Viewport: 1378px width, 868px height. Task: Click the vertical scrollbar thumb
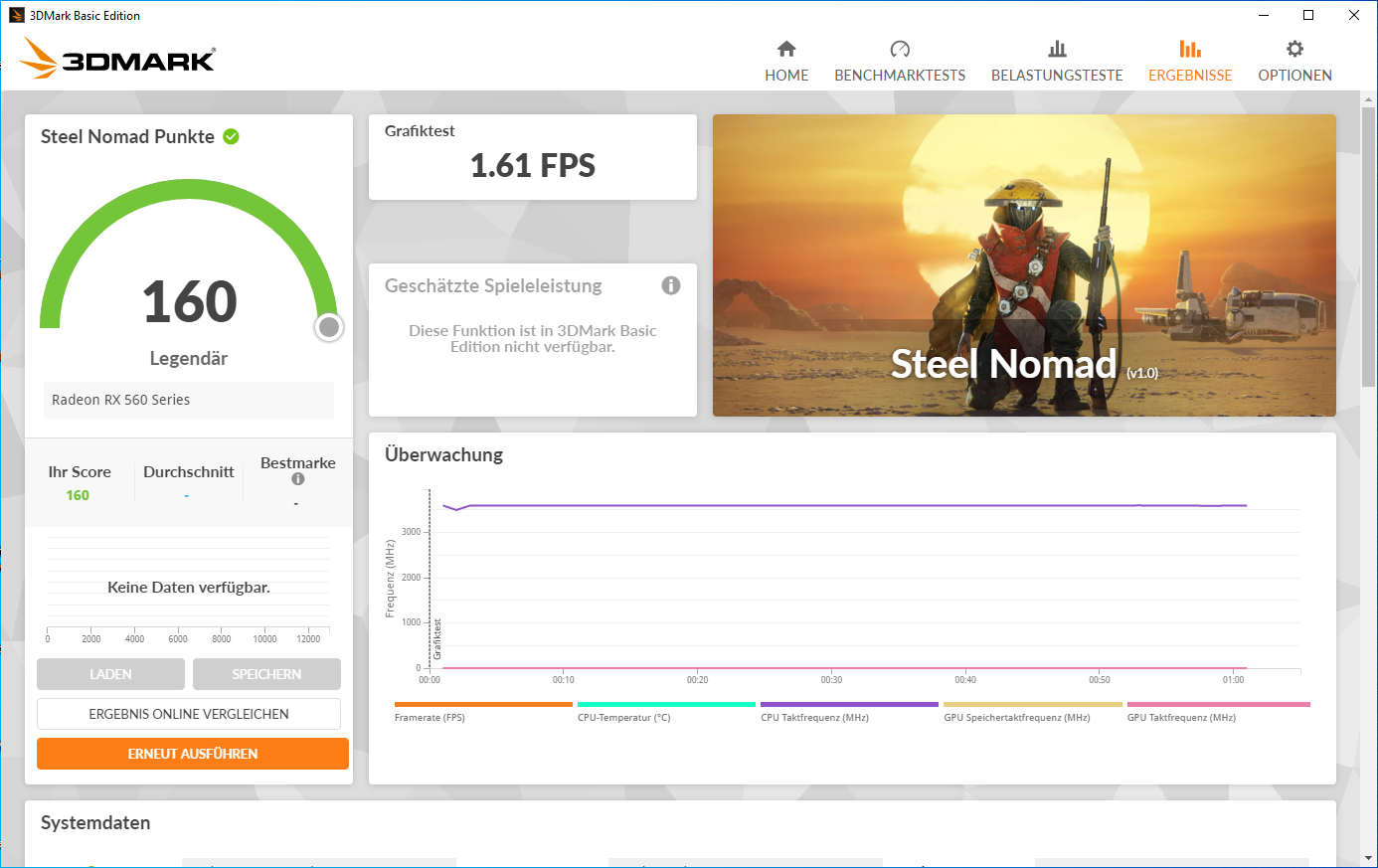[x=1369, y=246]
